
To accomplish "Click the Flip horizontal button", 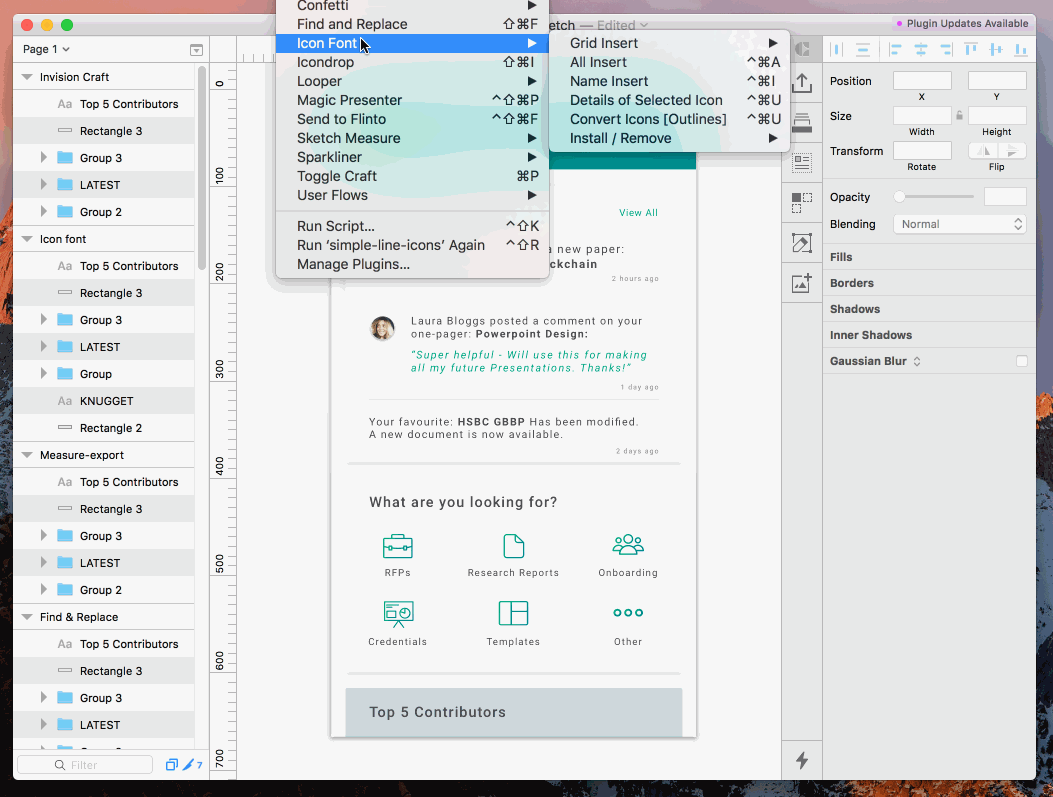I will coord(984,150).
